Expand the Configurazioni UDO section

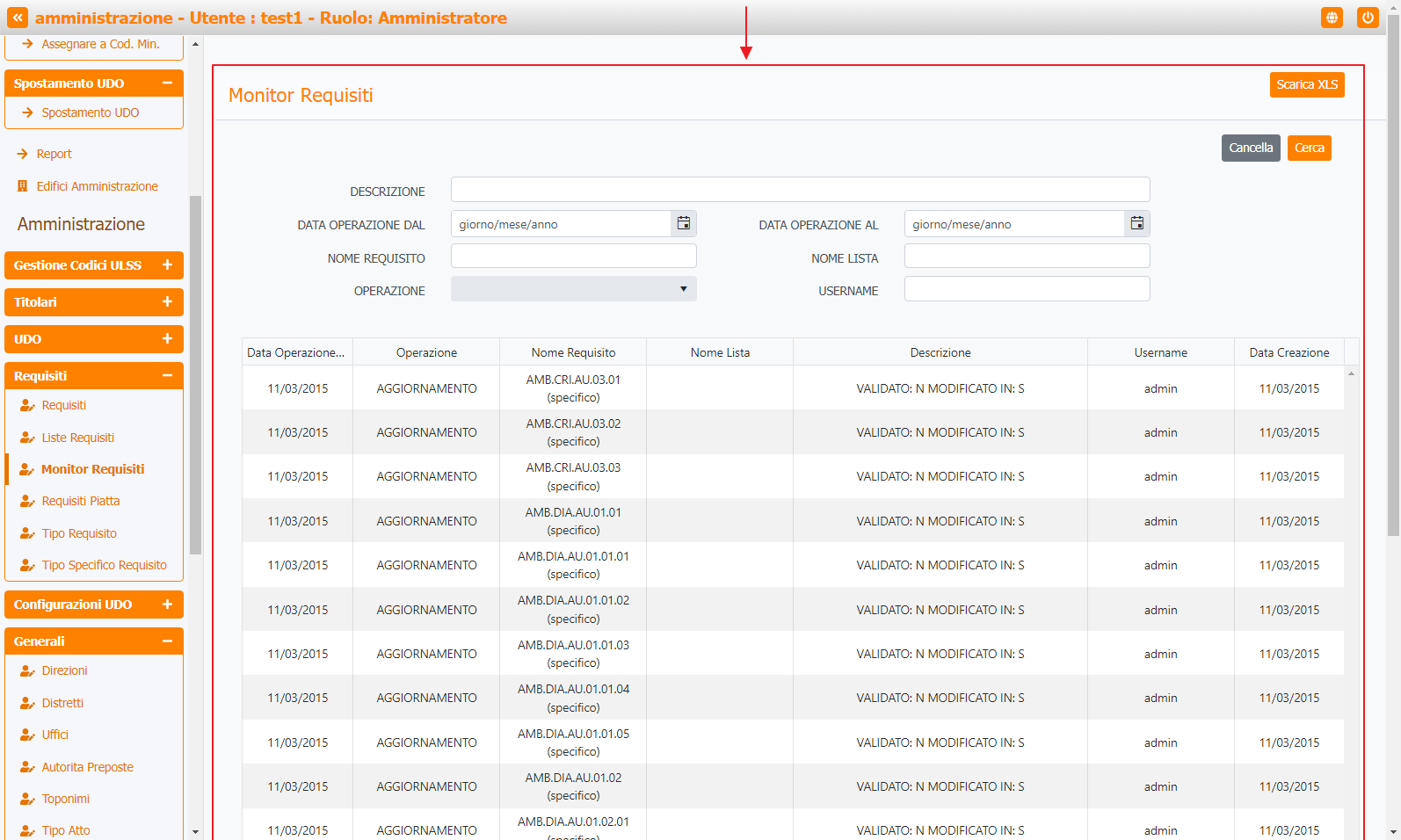[167, 605]
